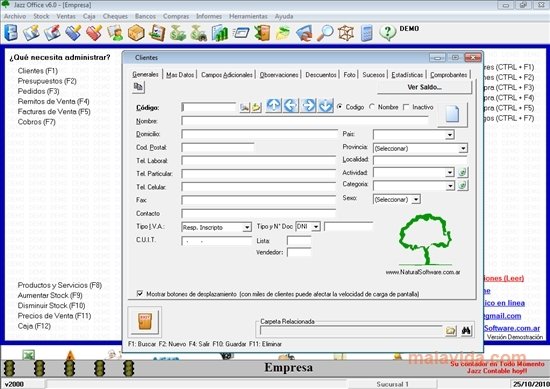The image size is (550, 389).
Task: Switch to the Mas Datos tab
Action: [180, 75]
